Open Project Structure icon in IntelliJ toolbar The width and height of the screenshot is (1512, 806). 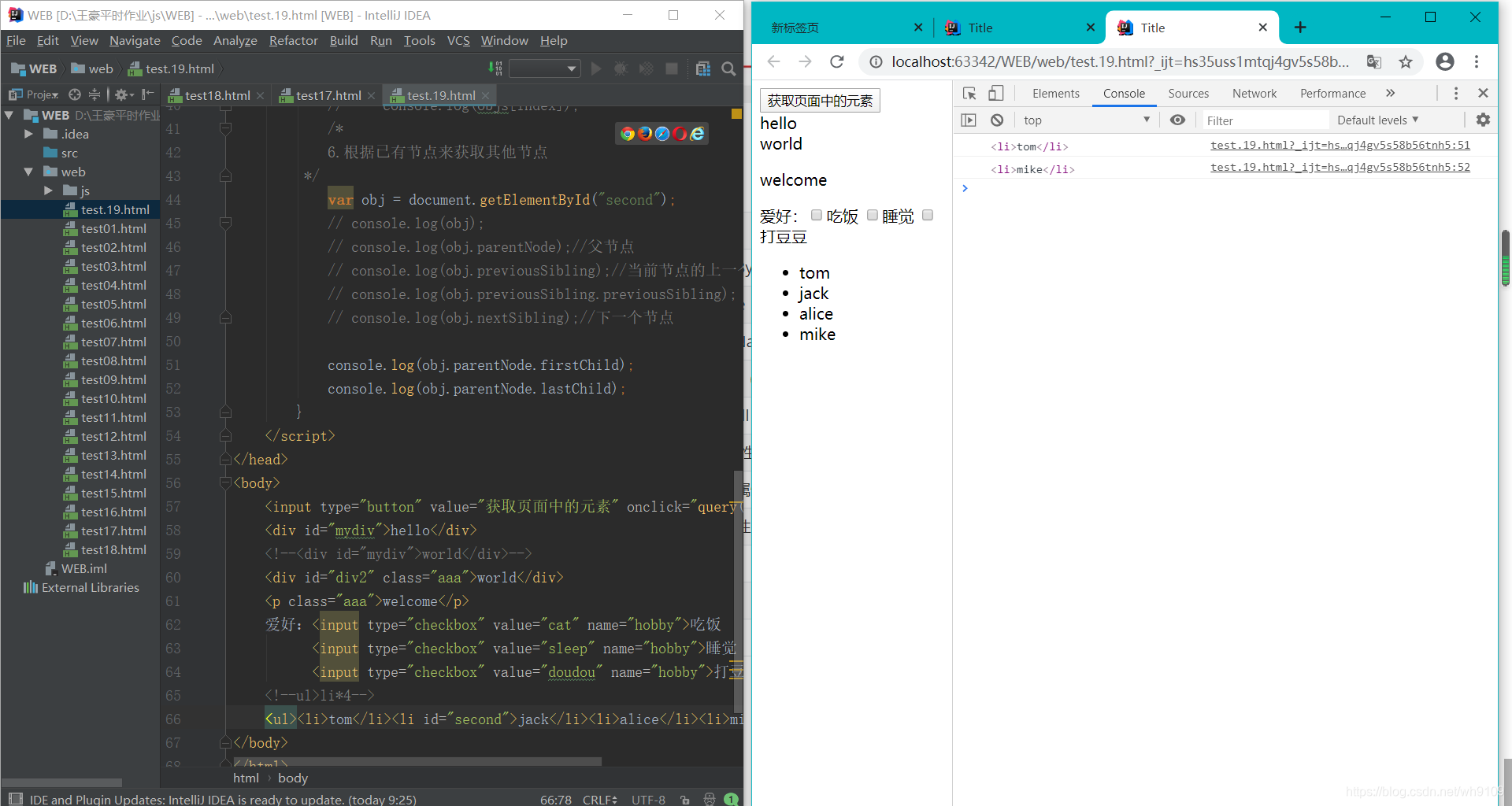[x=703, y=68]
